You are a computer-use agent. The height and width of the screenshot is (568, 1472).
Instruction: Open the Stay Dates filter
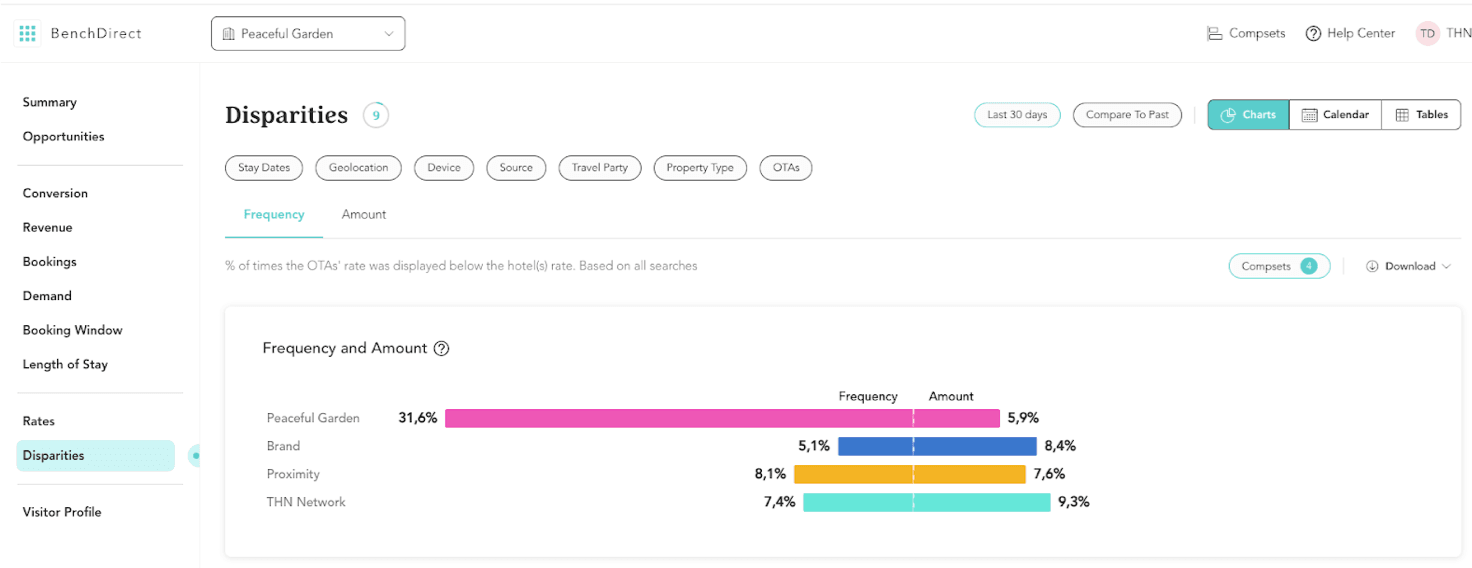pos(264,168)
